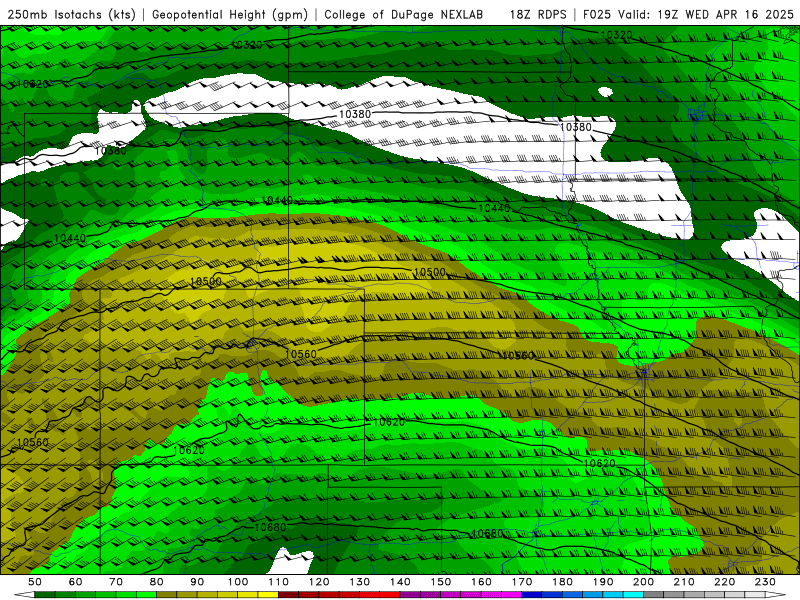Click the 230 knot label on the color scale
The width and height of the screenshot is (800, 600).
(765, 582)
